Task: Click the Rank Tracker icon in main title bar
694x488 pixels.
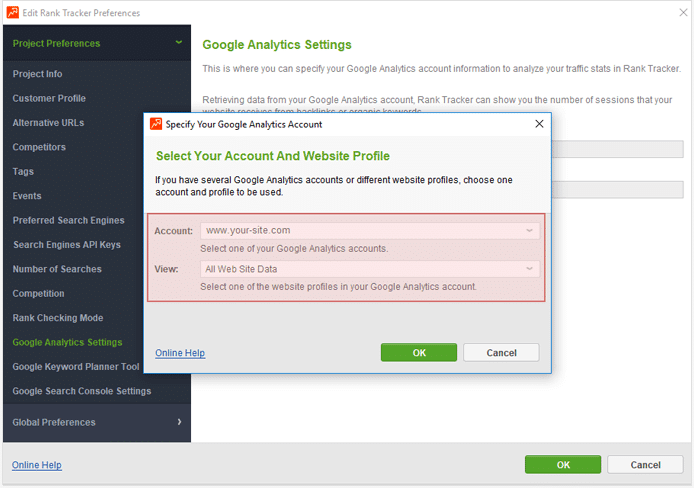Action: [13, 12]
